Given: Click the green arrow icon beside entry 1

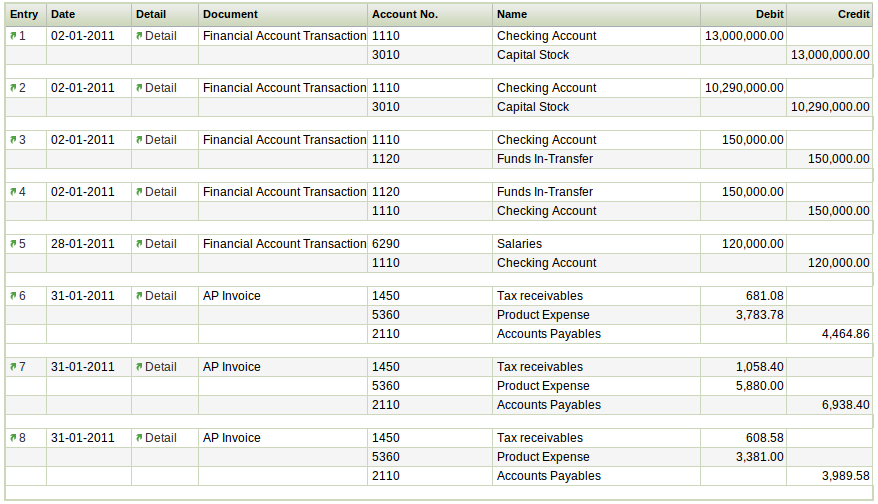Looking at the screenshot, I should [x=14, y=36].
